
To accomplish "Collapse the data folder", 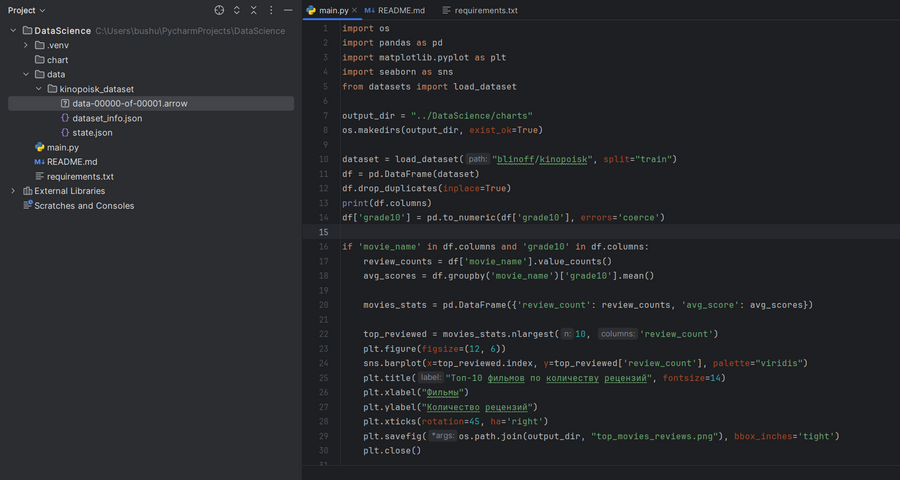I will pyautogui.click(x=26, y=74).
